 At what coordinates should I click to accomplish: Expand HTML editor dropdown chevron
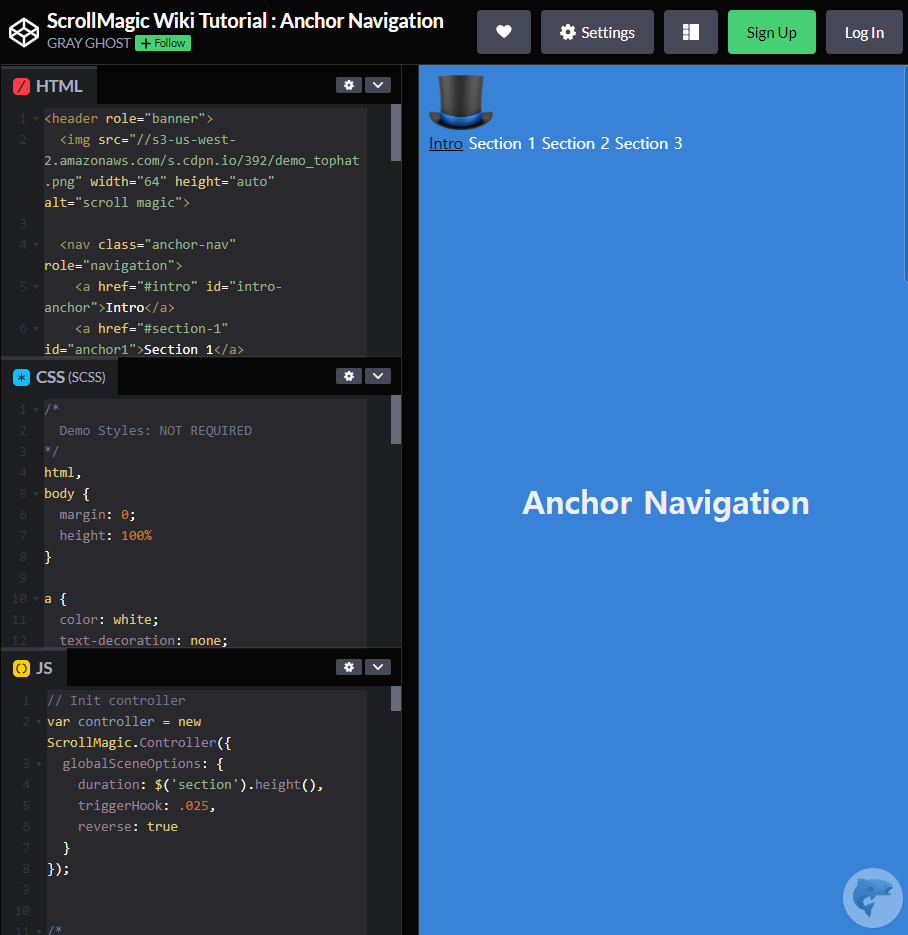coord(378,85)
